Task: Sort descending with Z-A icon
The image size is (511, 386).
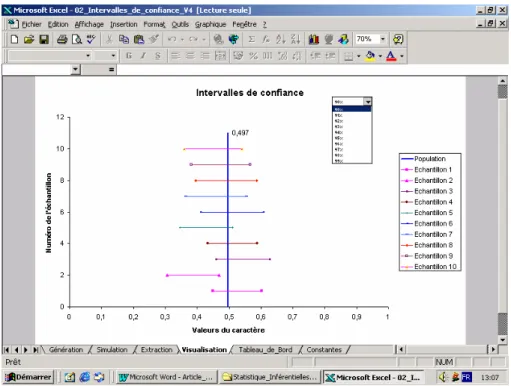Action: point(295,39)
